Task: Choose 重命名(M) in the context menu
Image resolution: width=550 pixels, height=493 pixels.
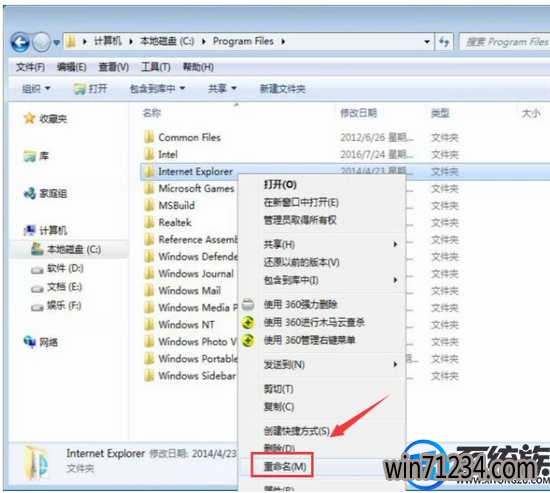Action: click(285, 467)
